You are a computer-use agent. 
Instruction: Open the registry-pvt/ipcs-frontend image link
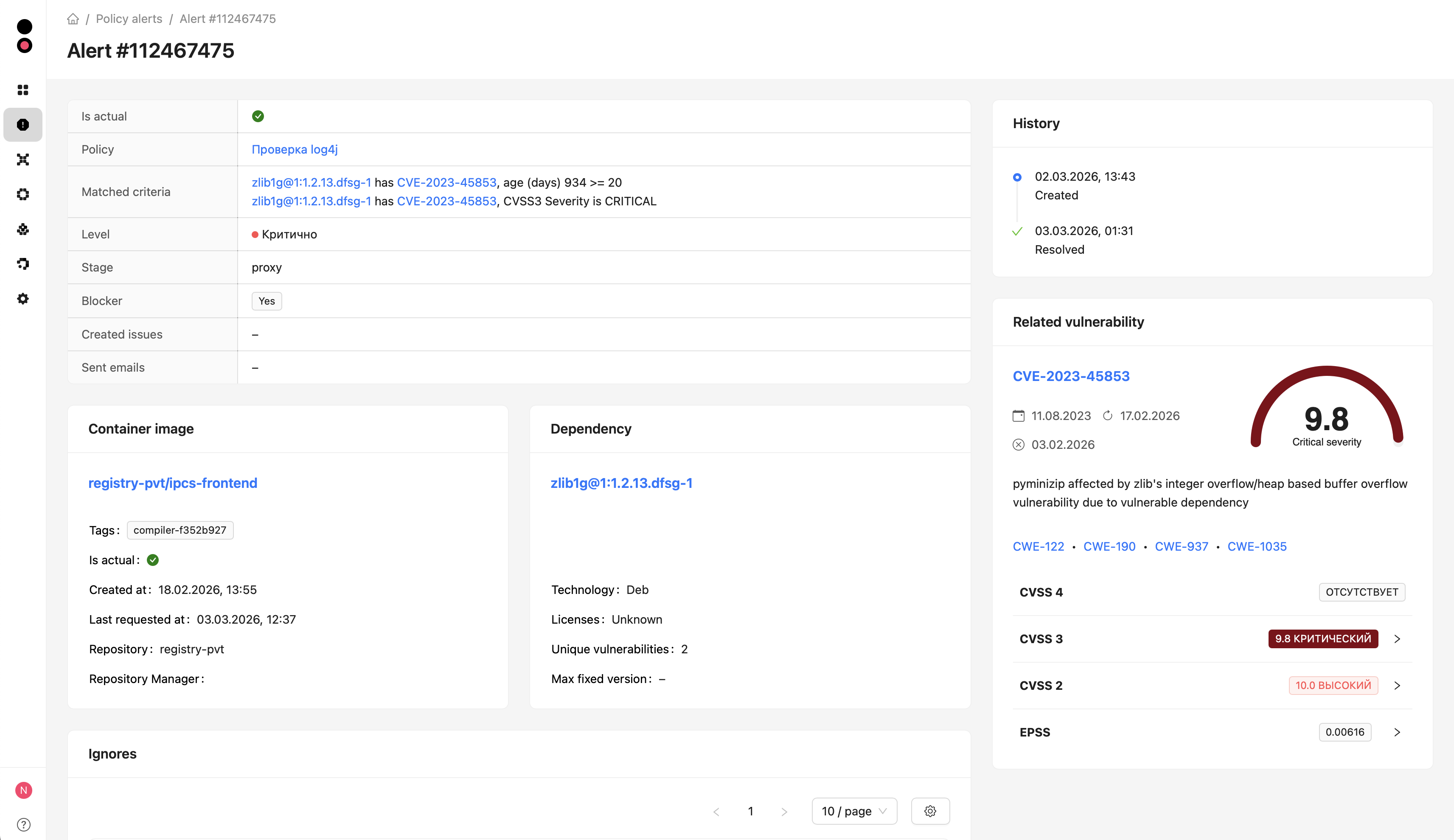[172, 483]
